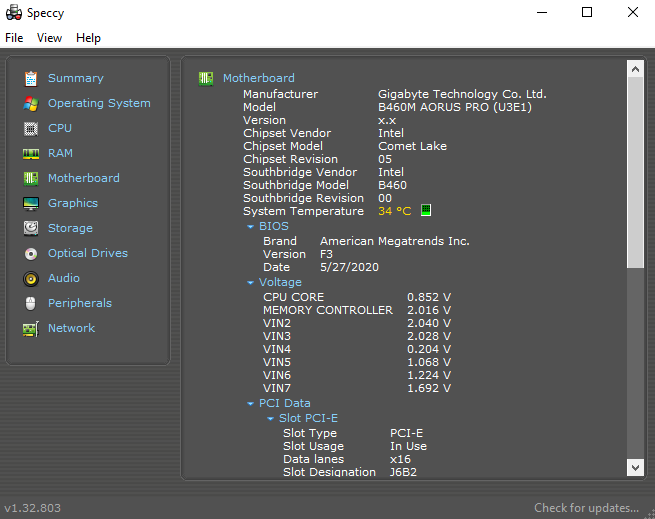
Task: Collapse the BIOS section
Action: pyautogui.click(x=251, y=227)
